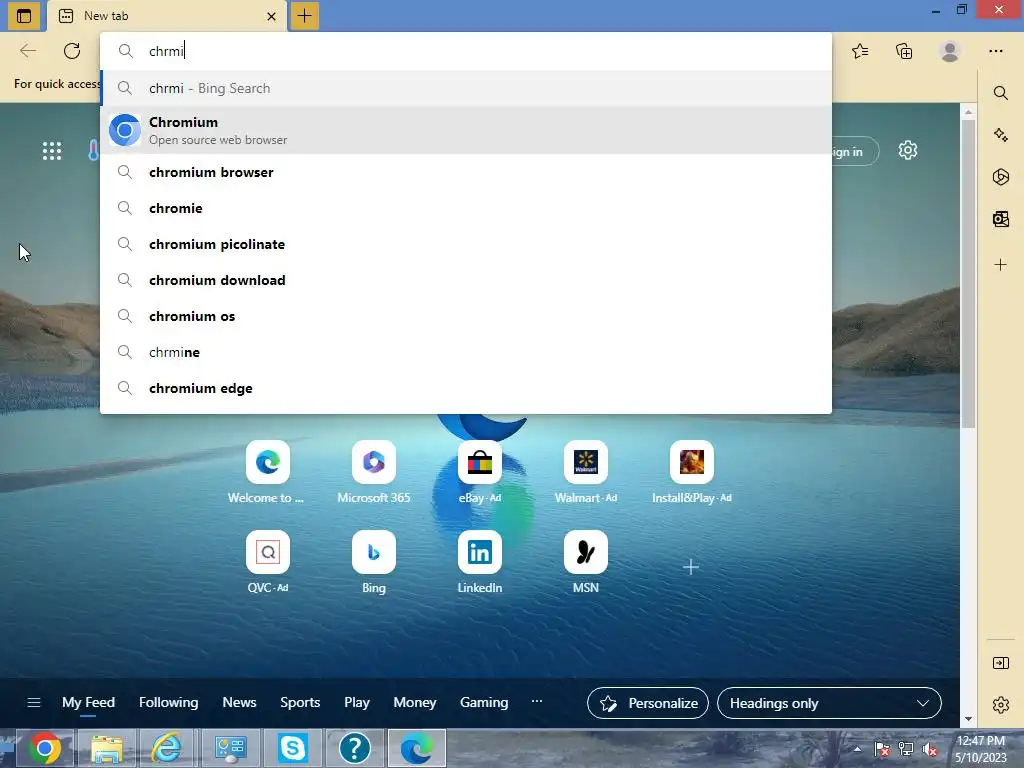Hide the sidebar with collapse icon
Viewport: 1024px width, 768px height.
pyautogui.click(x=1000, y=663)
